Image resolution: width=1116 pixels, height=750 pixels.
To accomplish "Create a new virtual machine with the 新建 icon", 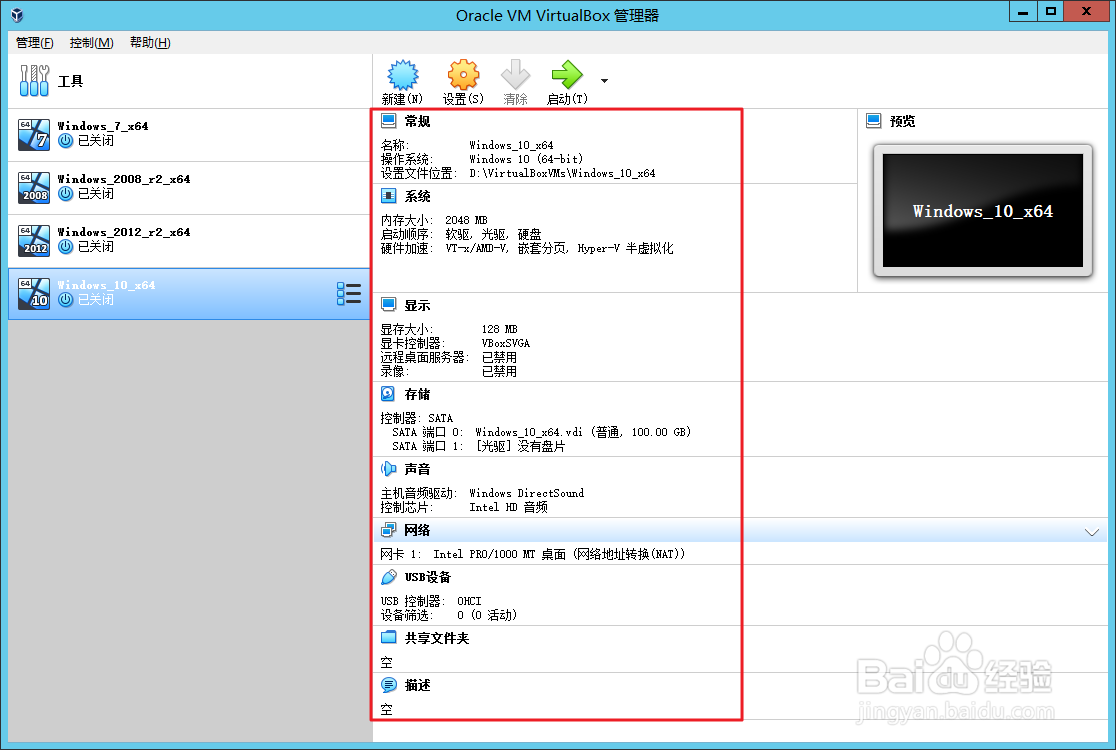I will [x=403, y=74].
